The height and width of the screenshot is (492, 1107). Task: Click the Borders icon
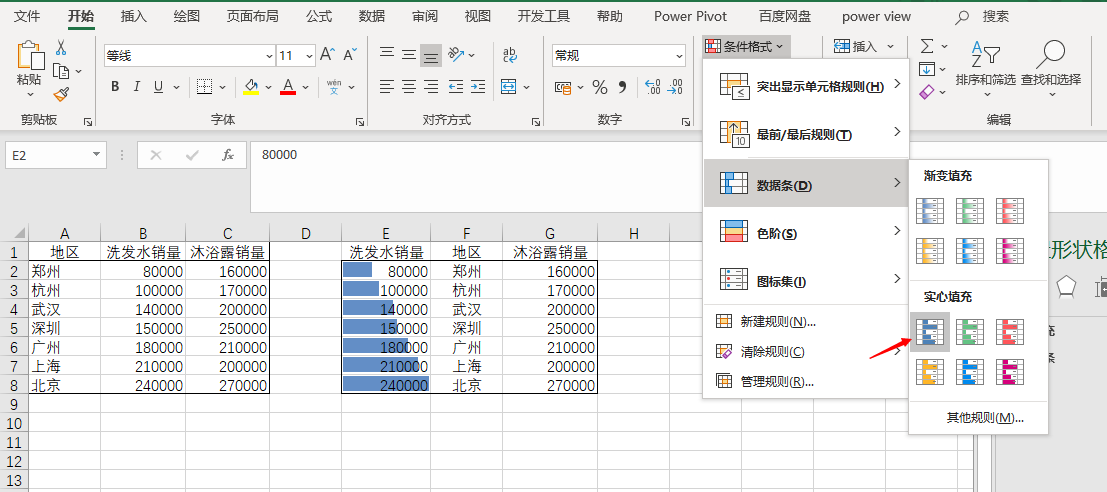(204, 87)
